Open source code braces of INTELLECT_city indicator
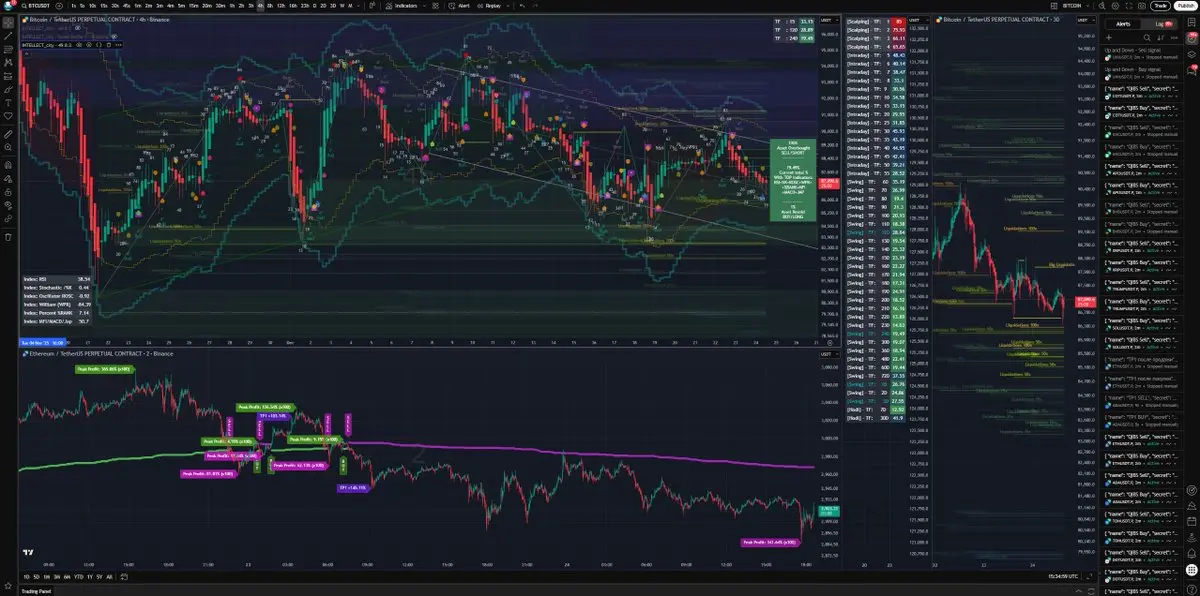 coord(98,45)
